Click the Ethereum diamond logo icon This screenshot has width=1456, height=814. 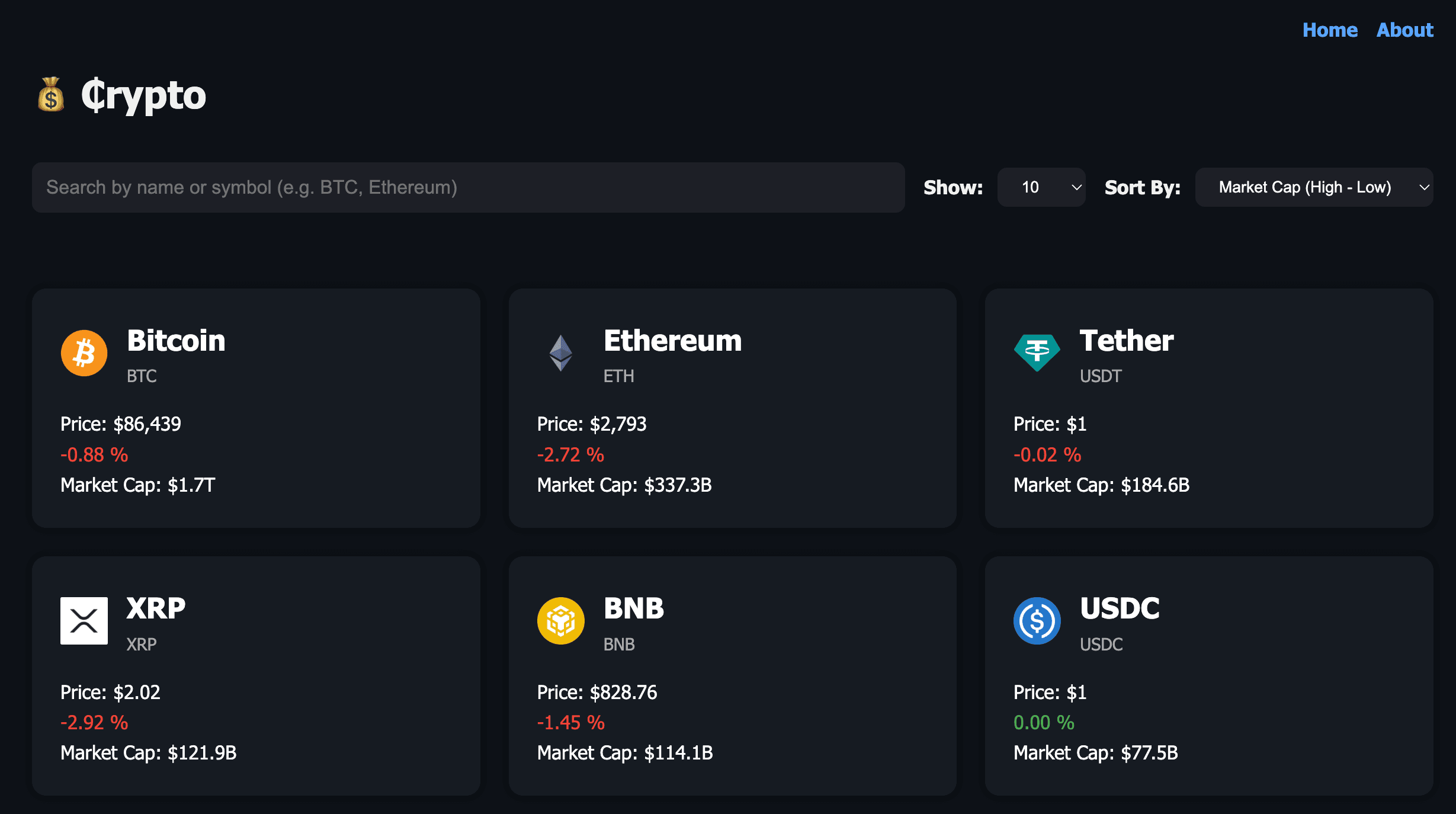point(561,353)
